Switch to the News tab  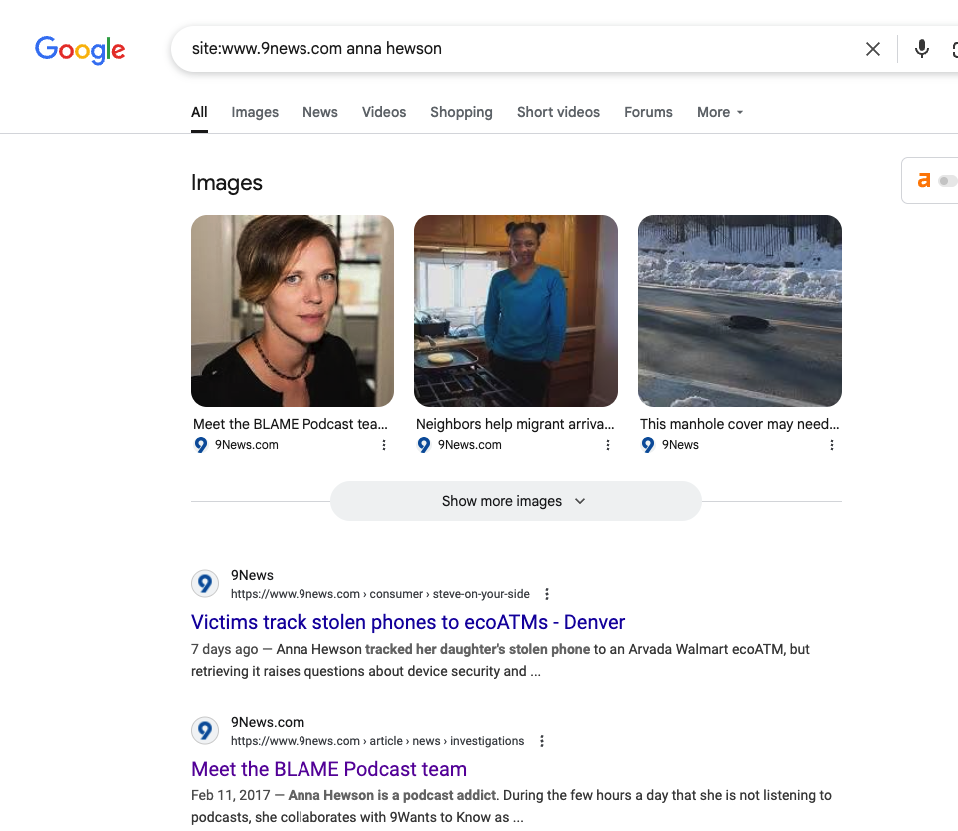click(x=320, y=112)
